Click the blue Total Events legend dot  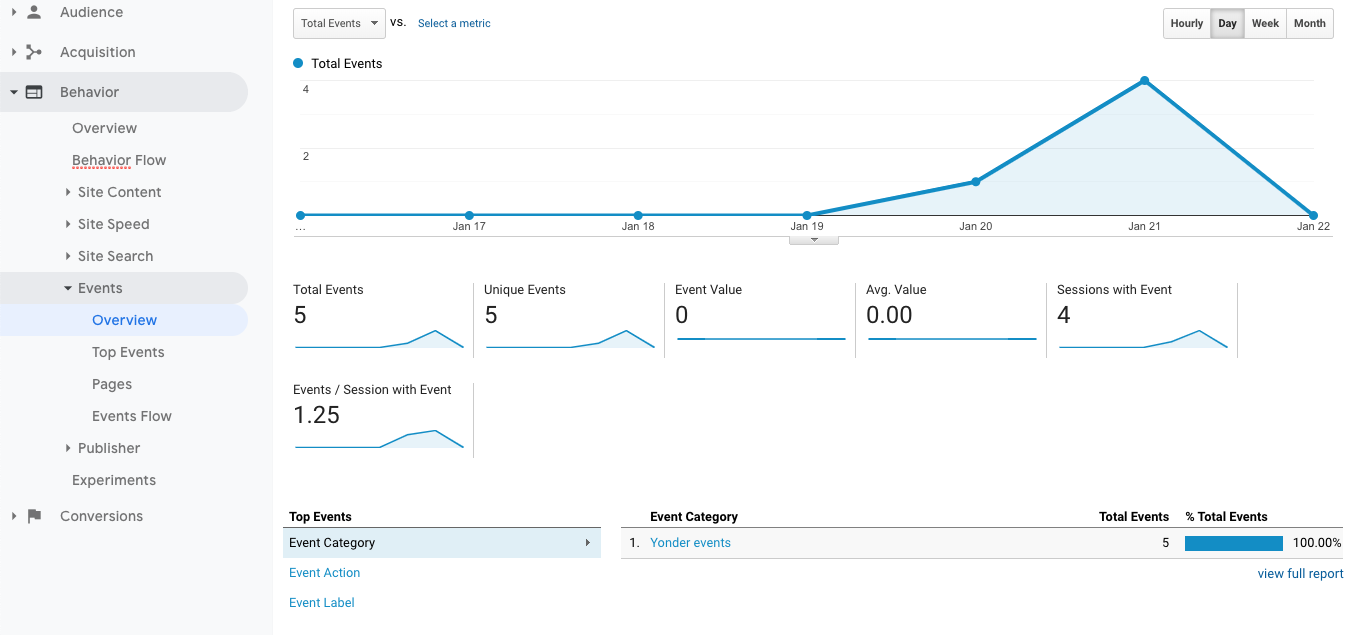[x=297, y=62]
